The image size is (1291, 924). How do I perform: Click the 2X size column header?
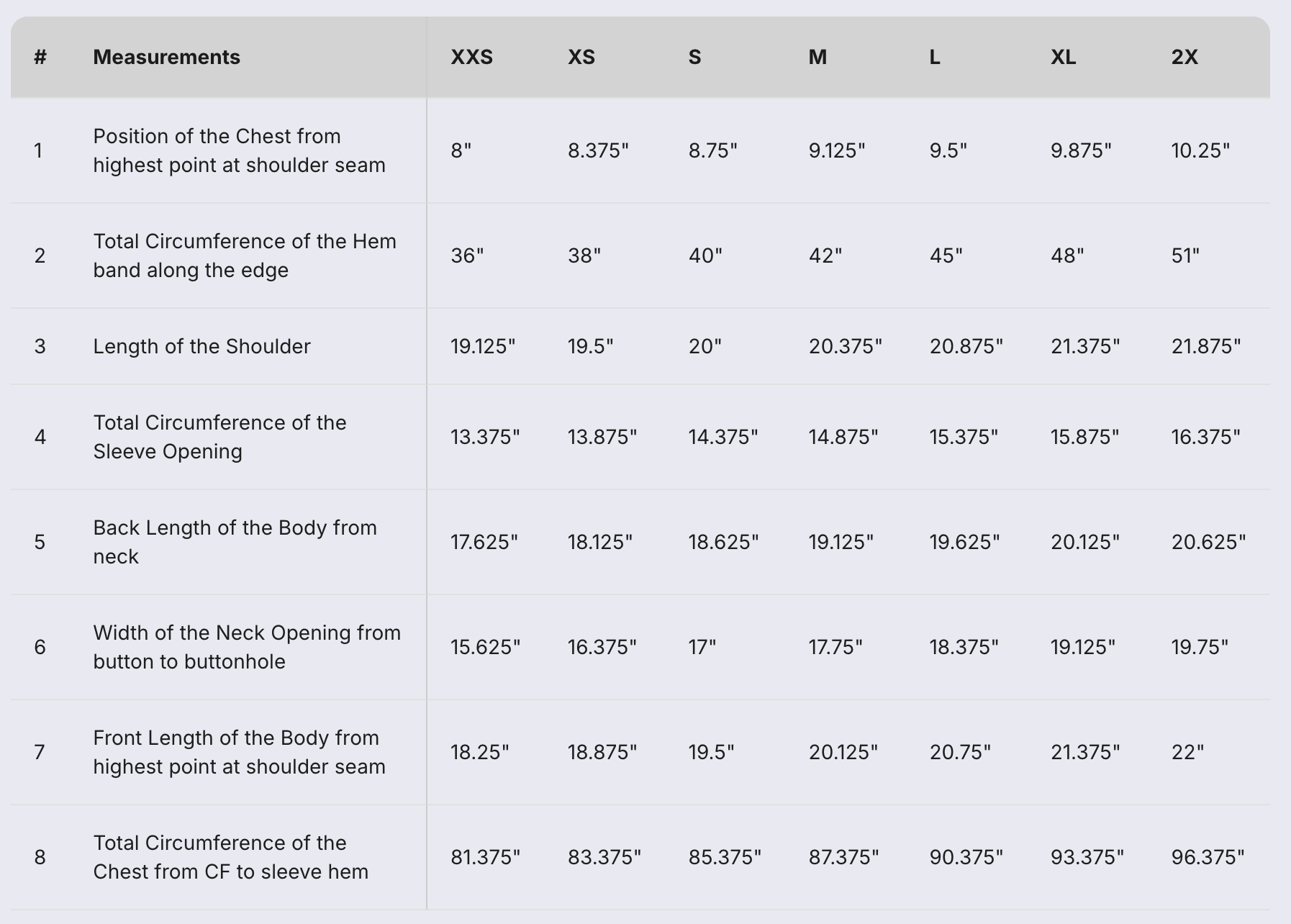1184,57
